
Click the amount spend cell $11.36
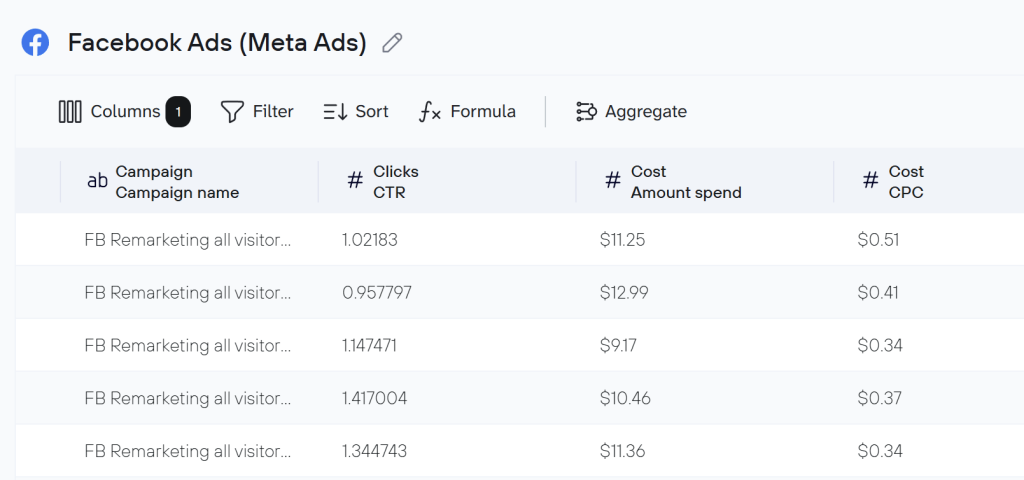[x=622, y=451]
